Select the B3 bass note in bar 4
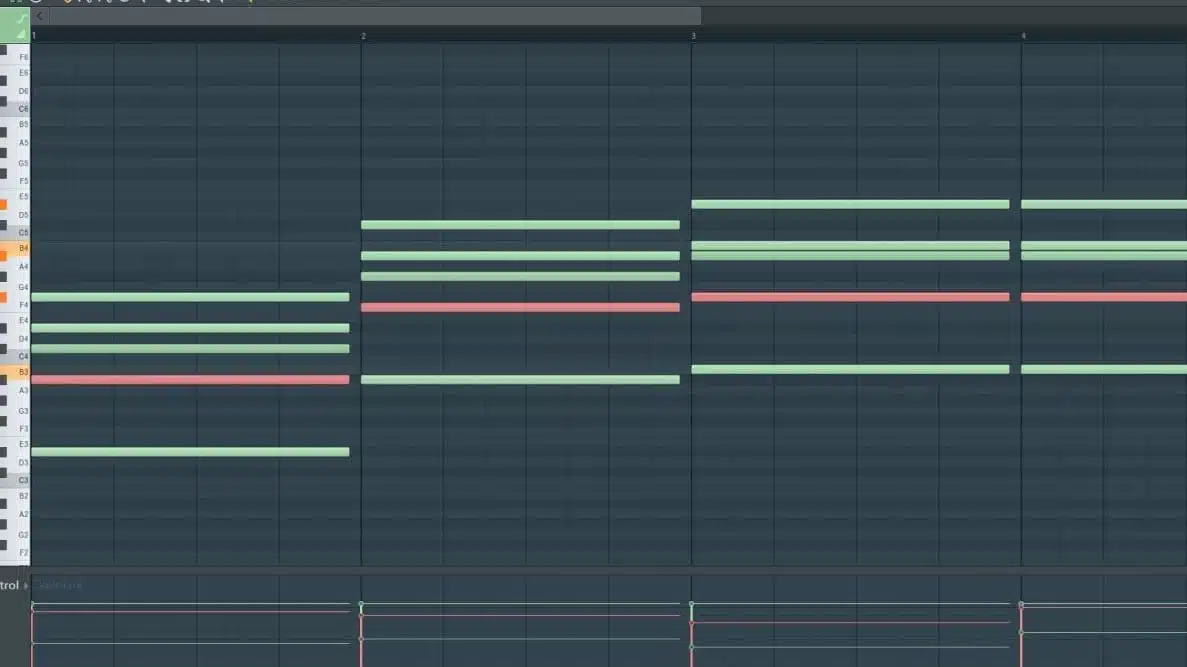The width and height of the screenshot is (1187, 667). point(1104,369)
